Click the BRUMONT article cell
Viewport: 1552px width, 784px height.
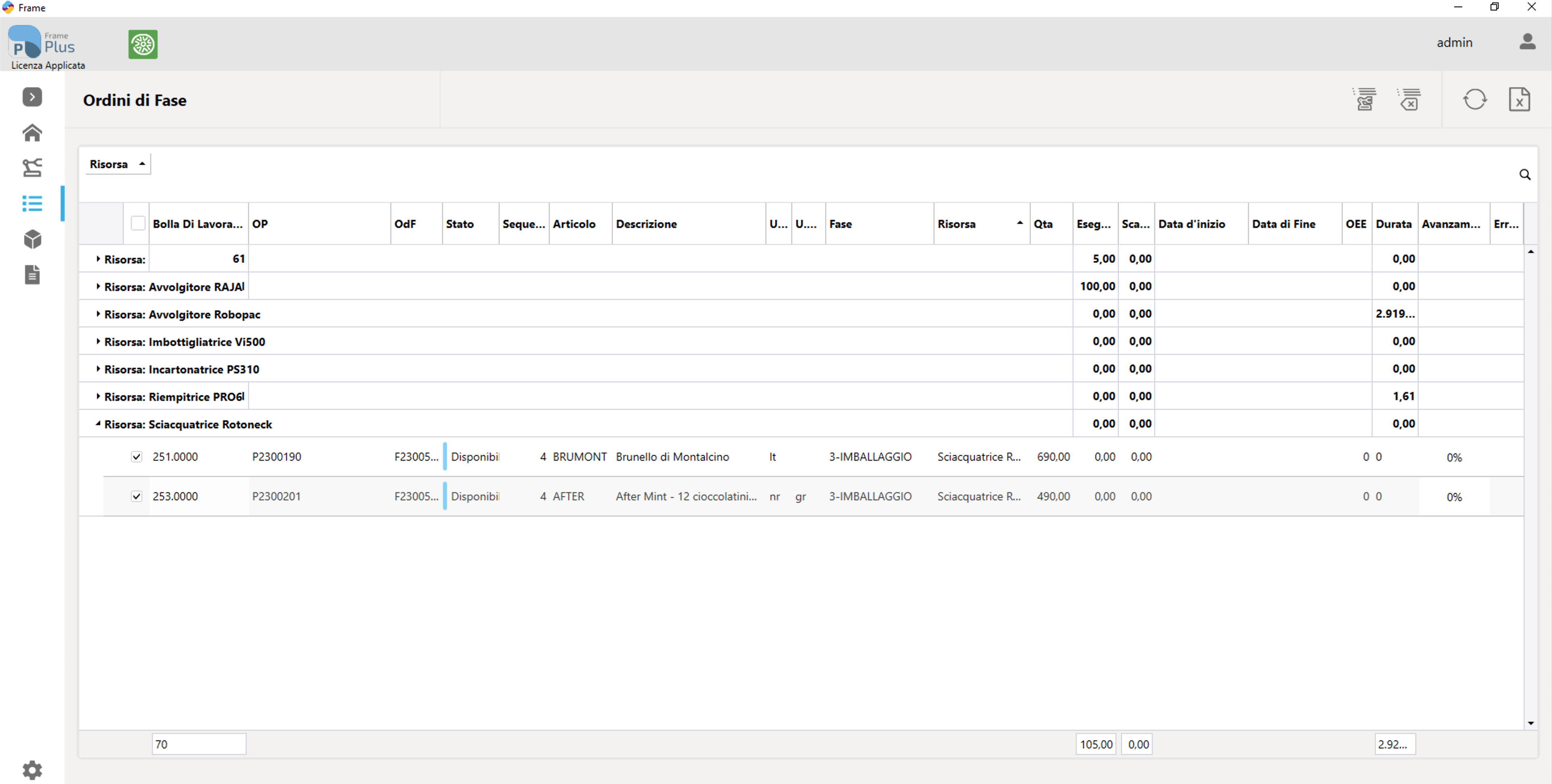pos(580,457)
